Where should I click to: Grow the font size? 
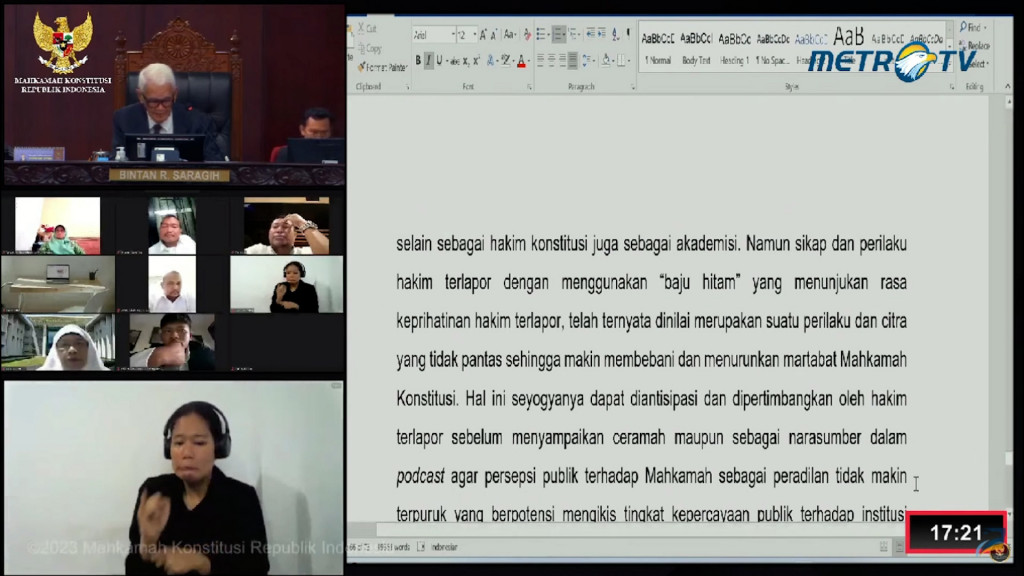coord(483,35)
